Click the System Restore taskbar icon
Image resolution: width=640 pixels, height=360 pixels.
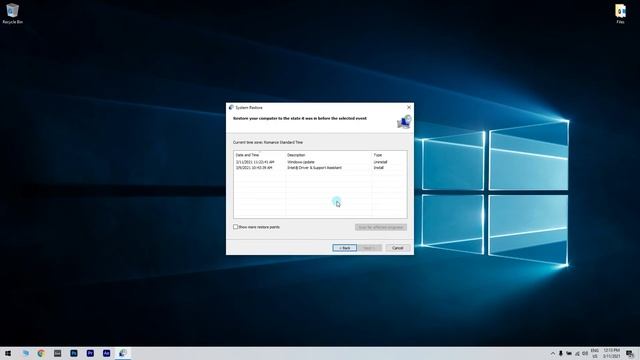123,353
